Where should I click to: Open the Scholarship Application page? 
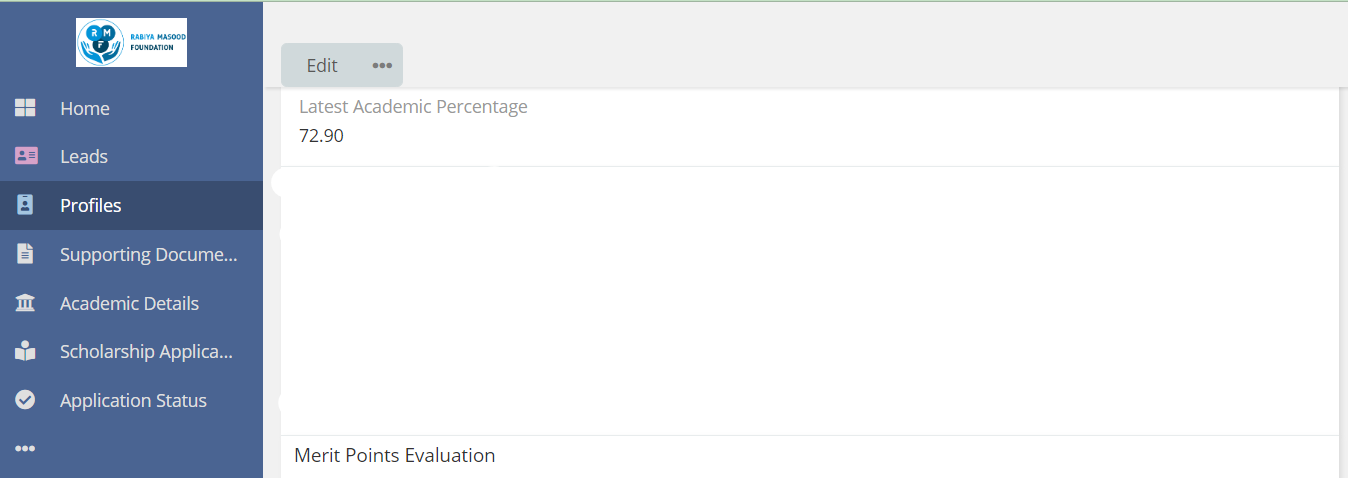coord(146,352)
